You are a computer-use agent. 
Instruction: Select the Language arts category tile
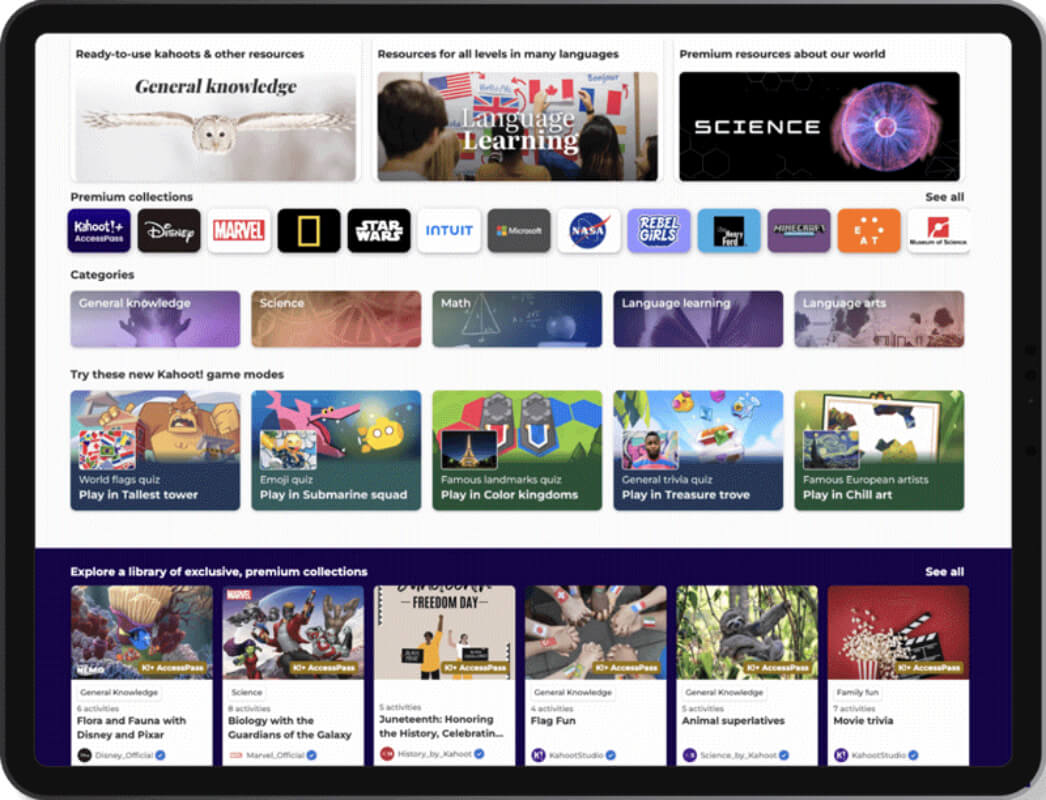pos(879,319)
